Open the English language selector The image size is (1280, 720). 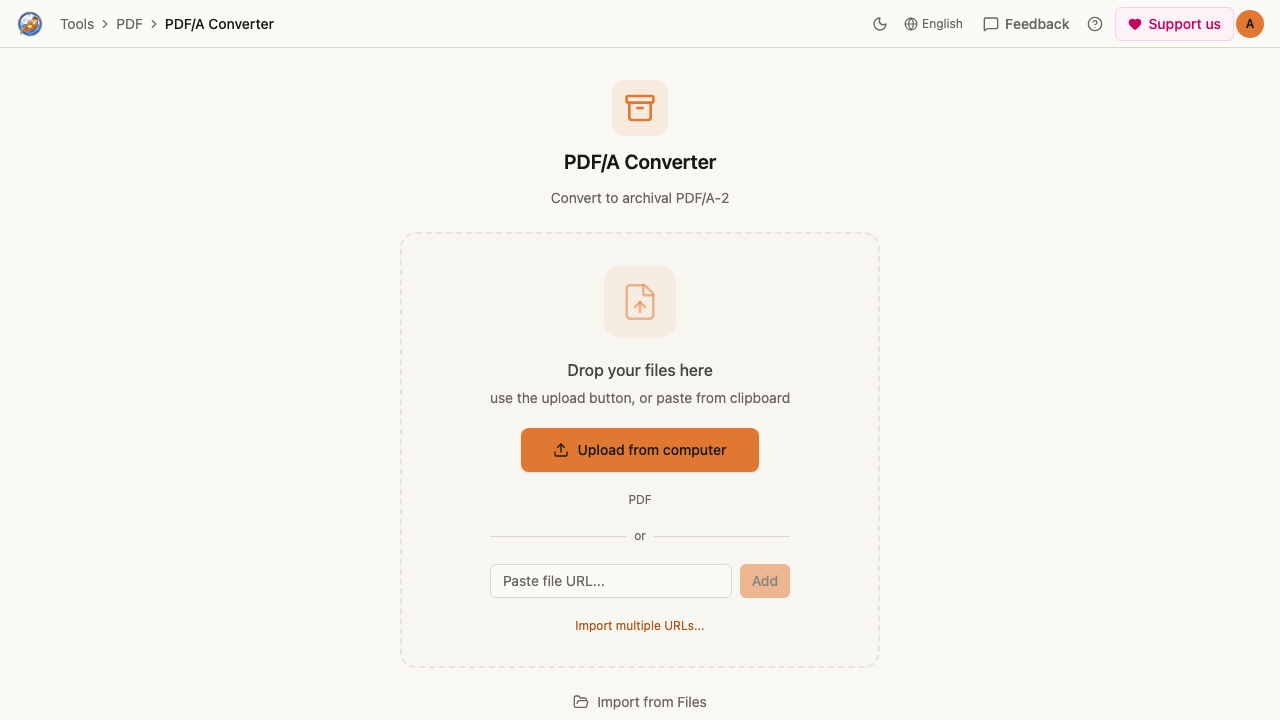pyautogui.click(x=933, y=24)
